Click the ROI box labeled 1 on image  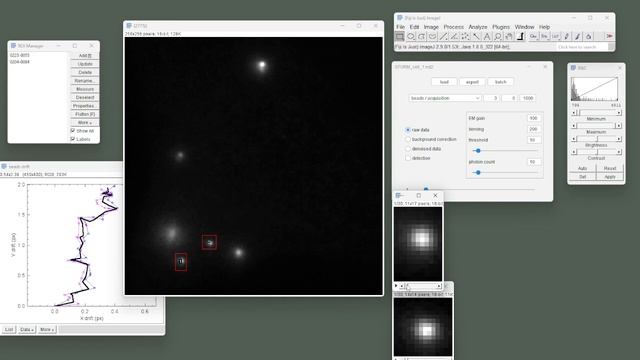[x=181, y=262]
